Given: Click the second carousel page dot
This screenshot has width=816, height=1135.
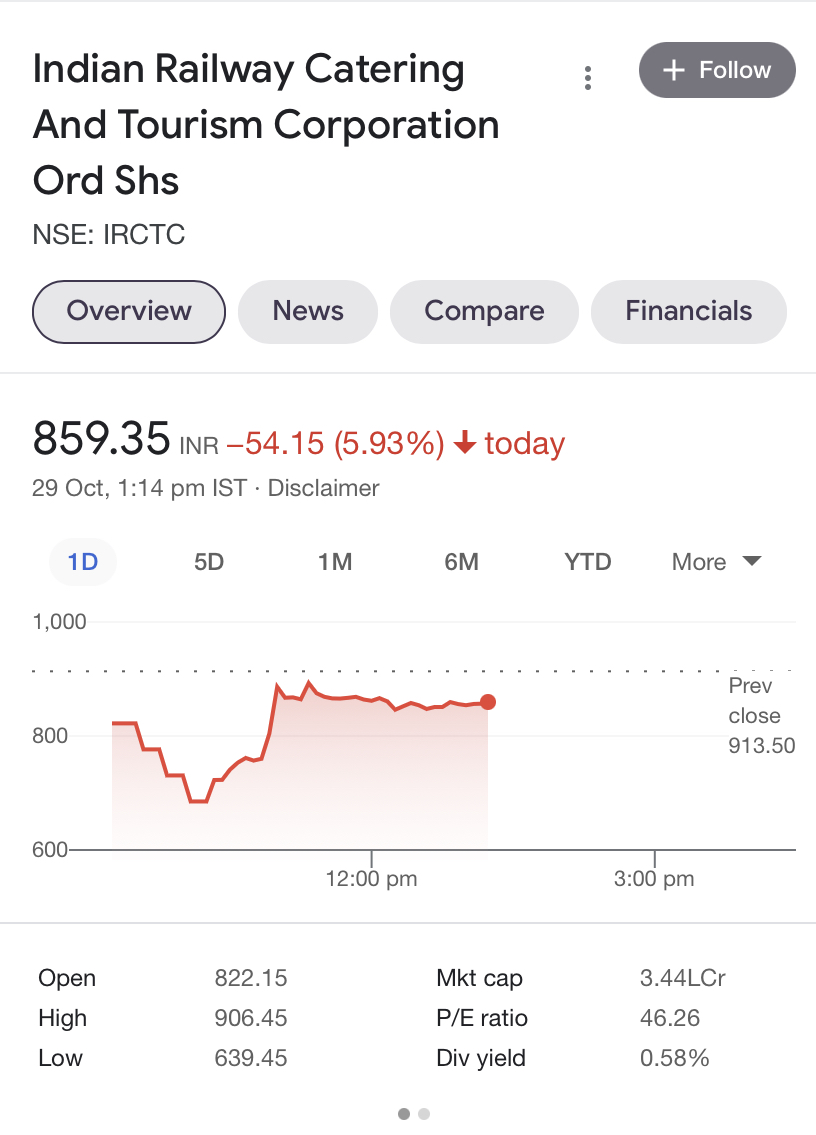Looking at the screenshot, I should (424, 1113).
